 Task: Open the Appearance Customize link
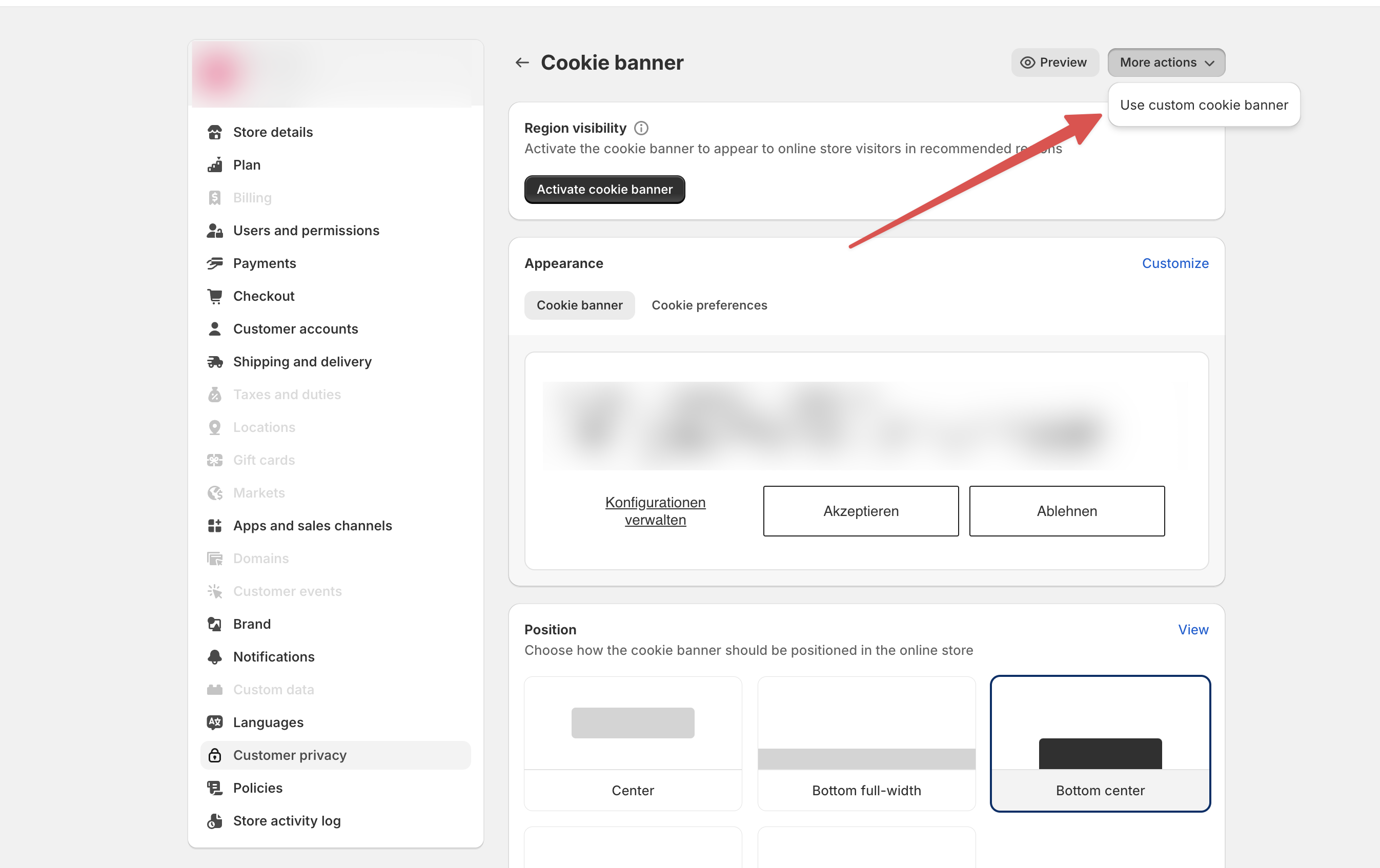click(x=1175, y=263)
